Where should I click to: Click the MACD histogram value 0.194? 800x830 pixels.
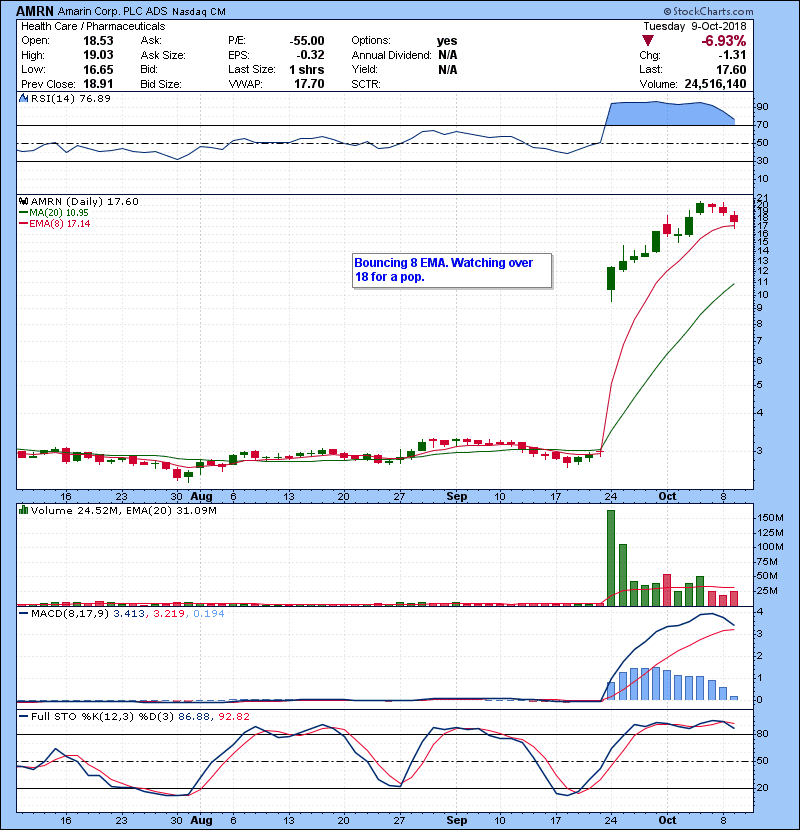(209, 614)
